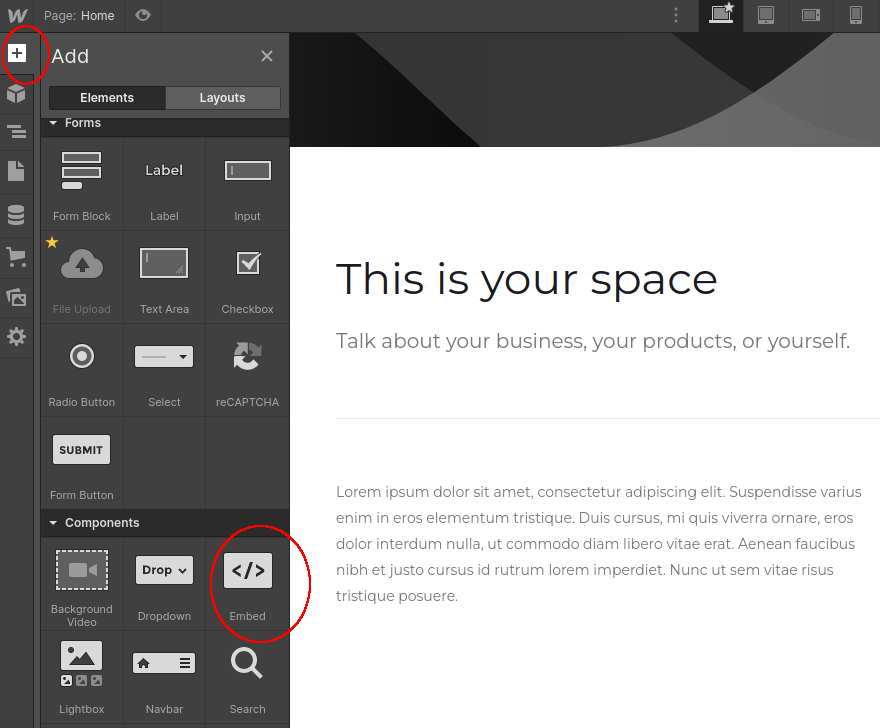The height and width of the screenshot is (728, 880).
Task: Open the Navigator panel icon
Action: pyautogui.click(x=16, y=131)
